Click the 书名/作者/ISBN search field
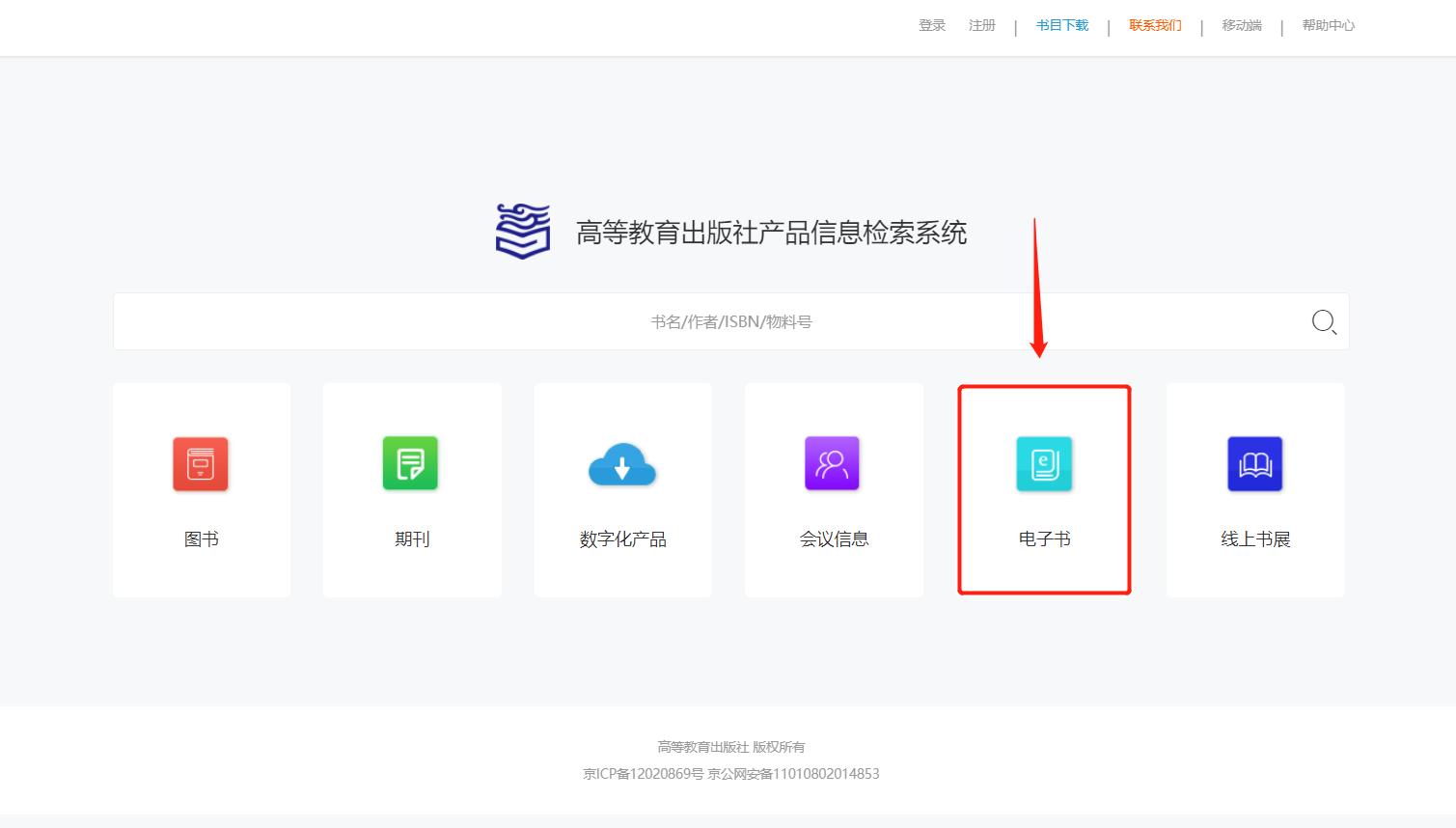Viewport: 1456px width, 828px height. [x=730, y=321]
